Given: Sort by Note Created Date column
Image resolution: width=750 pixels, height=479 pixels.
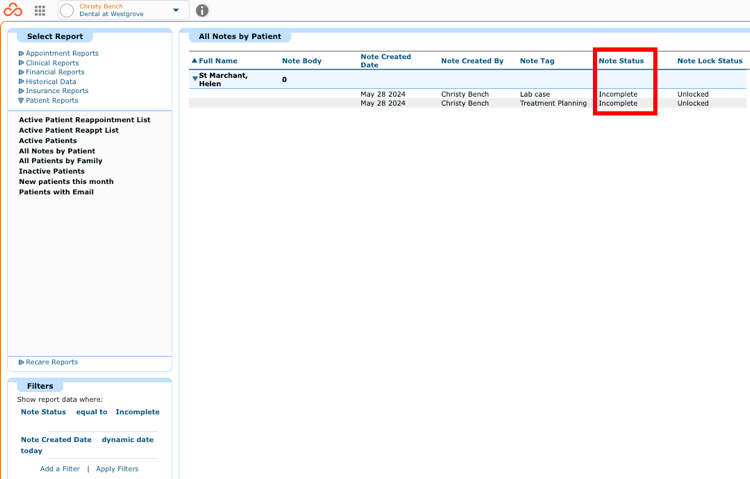Looking at the screenshot, I should (x=386, y=61).
